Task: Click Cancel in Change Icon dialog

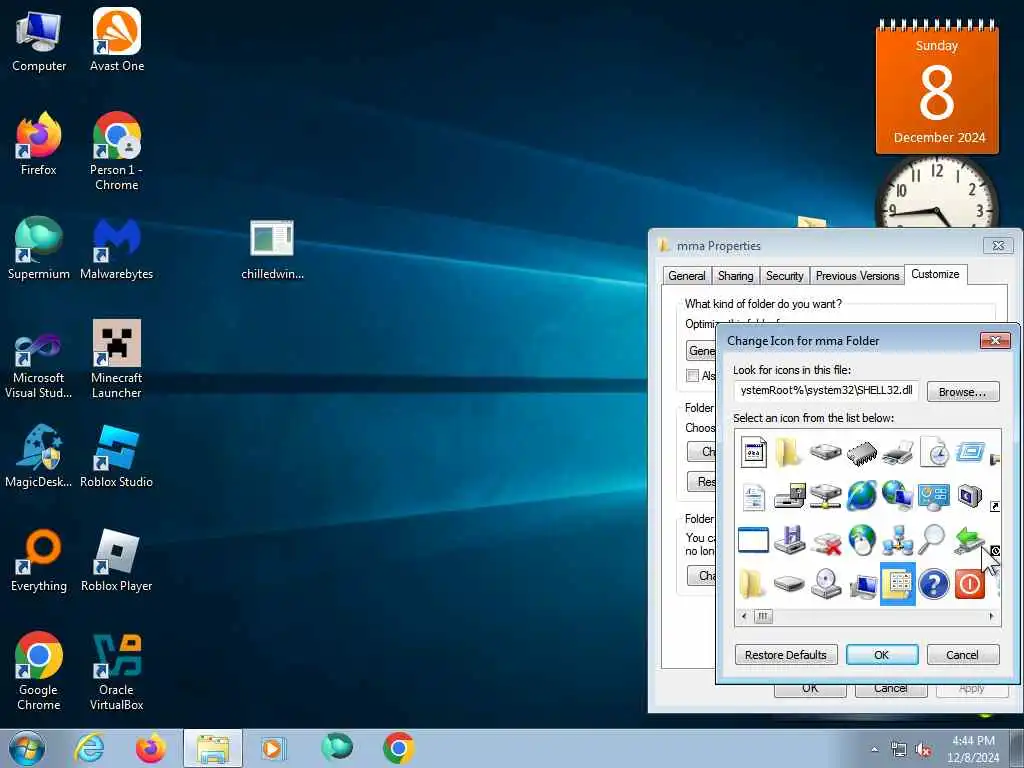Action: coord(963,654)
